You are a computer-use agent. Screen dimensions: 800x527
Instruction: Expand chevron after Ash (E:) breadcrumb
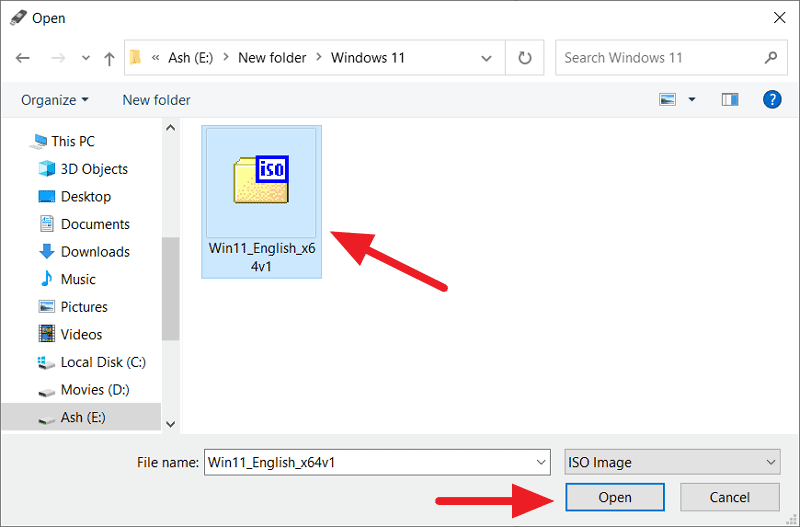[226, 58]
